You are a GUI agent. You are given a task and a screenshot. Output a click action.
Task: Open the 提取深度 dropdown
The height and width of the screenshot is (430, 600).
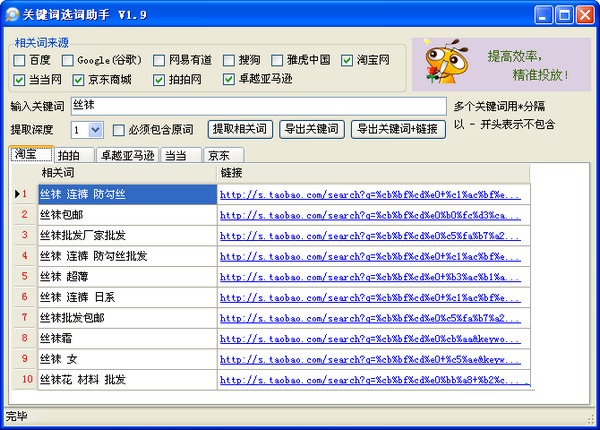95,130
